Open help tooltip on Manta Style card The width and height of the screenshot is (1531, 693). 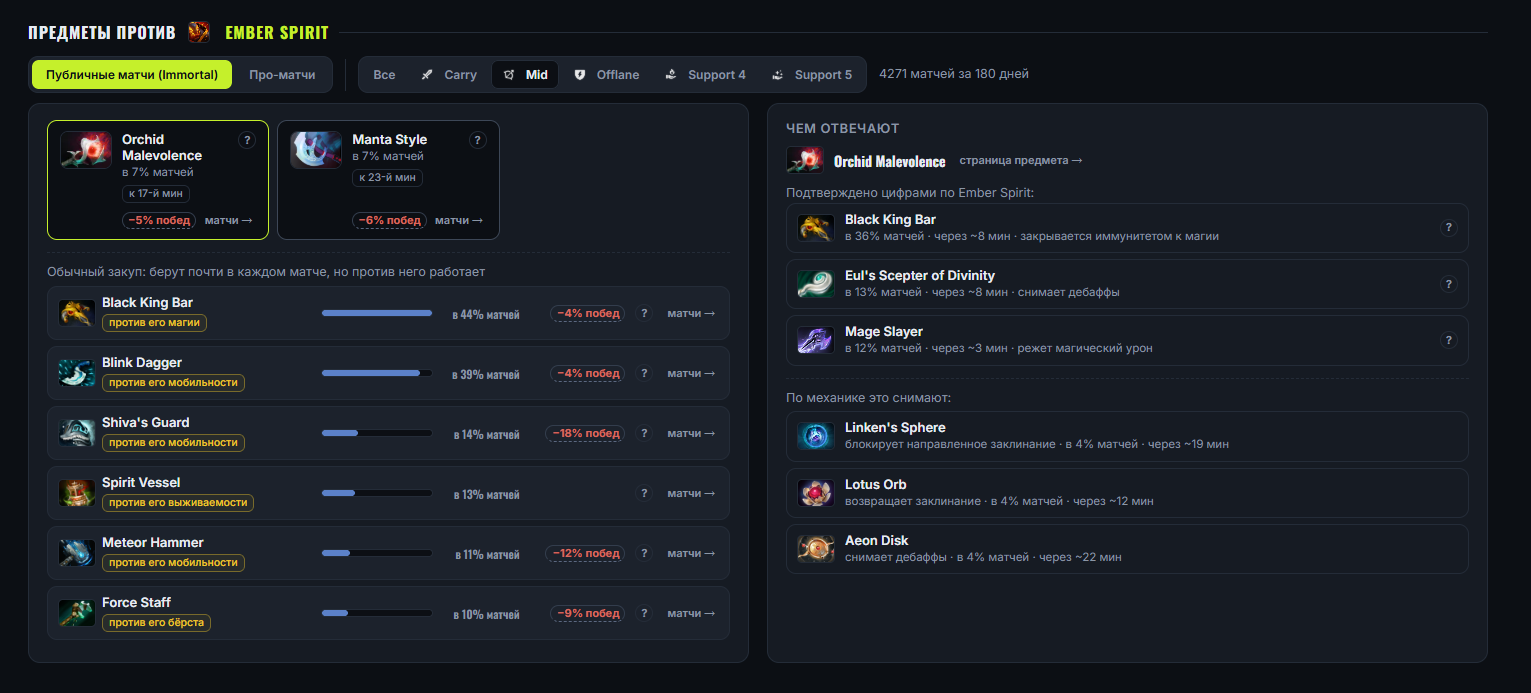[478, 140]
